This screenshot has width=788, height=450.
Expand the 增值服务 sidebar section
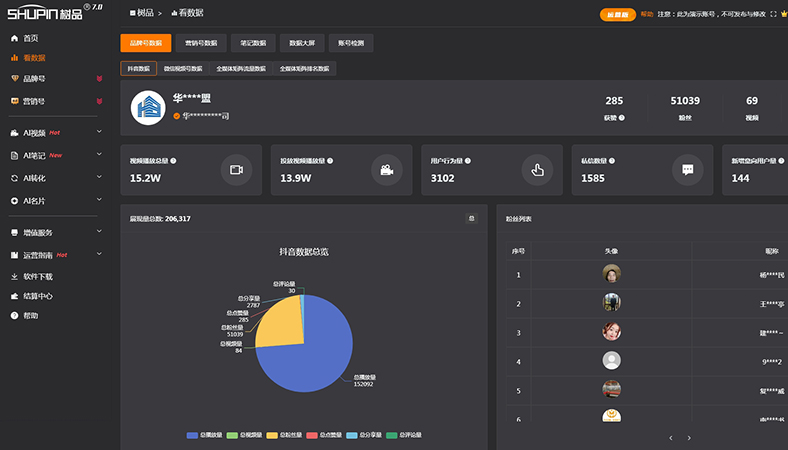point(98,232)
